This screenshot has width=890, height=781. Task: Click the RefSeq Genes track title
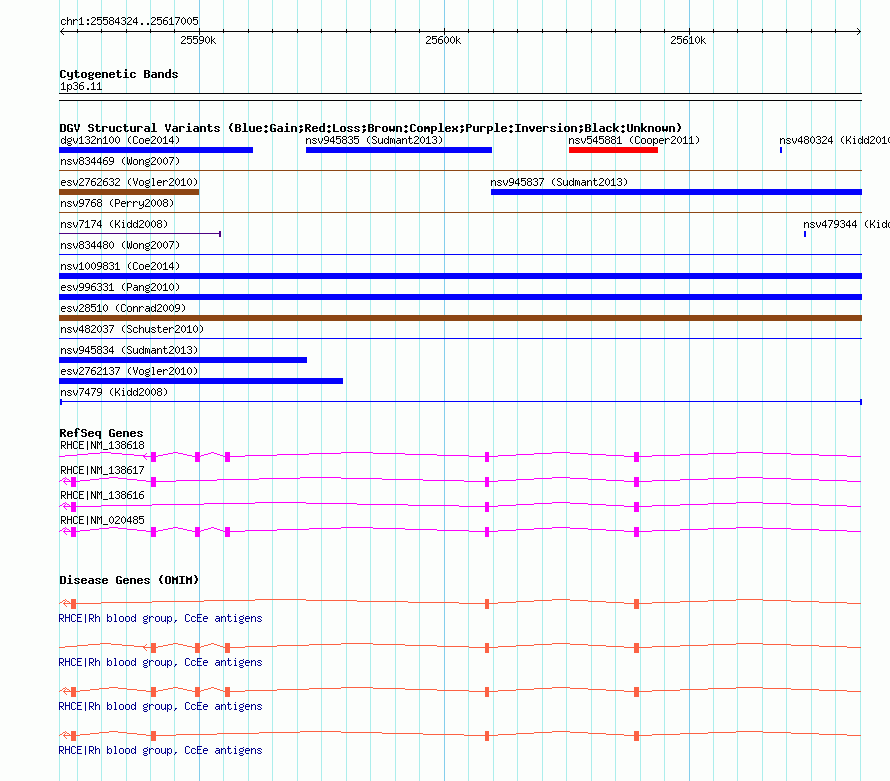[101, 433]
